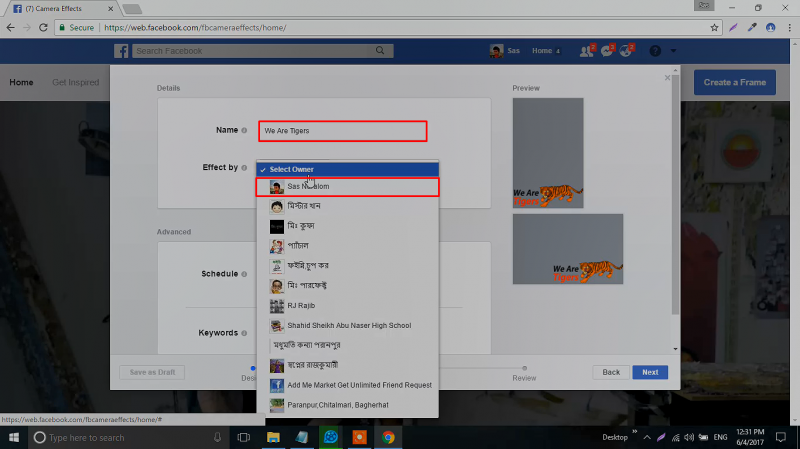Screen dimensions: 800x449
Task: Click the microphone icon in taskbar search
Action: point(217,438)
